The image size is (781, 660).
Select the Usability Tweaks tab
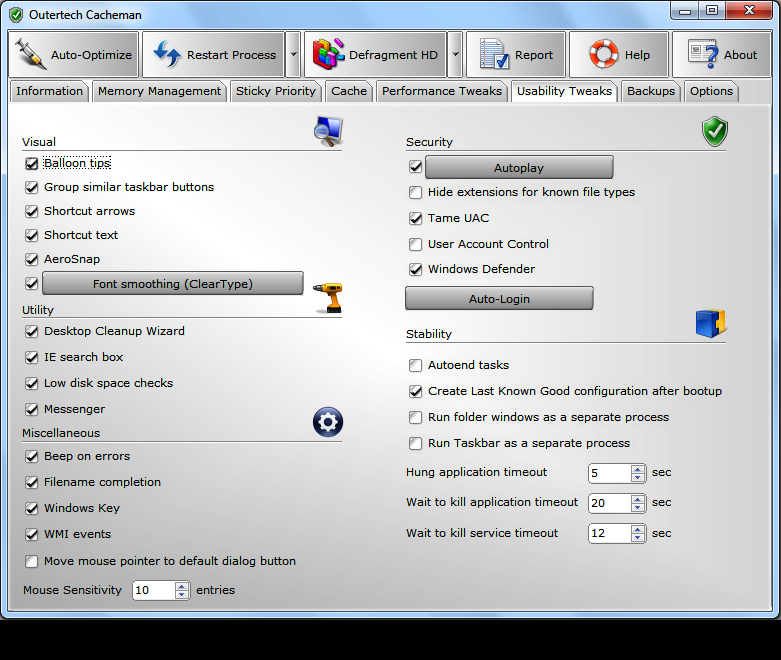[x=564, y=91]
